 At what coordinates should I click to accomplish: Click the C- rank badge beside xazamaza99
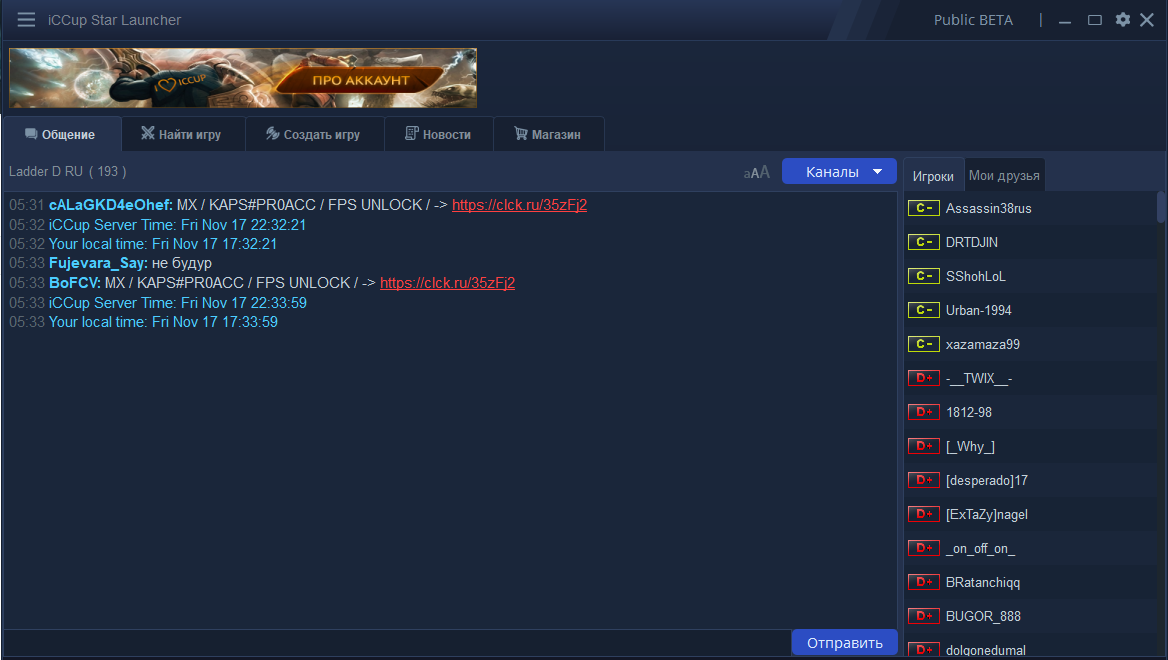(x=924, y=344)
